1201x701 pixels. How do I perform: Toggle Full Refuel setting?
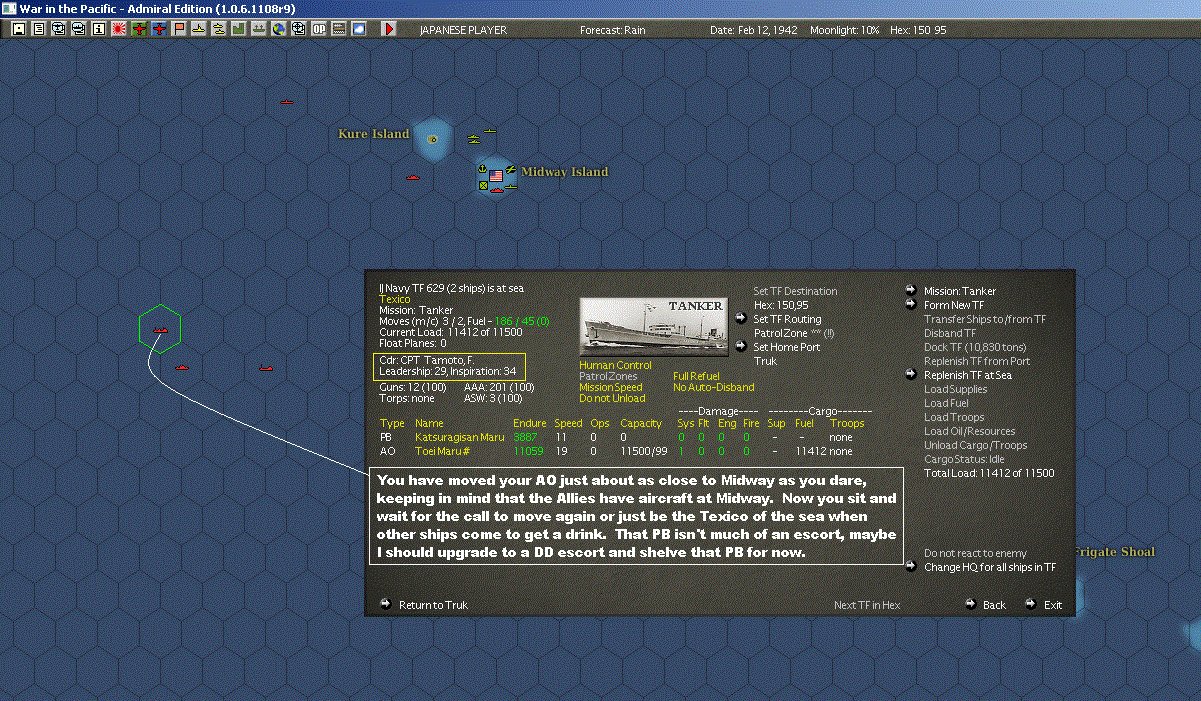click(696, 376)
